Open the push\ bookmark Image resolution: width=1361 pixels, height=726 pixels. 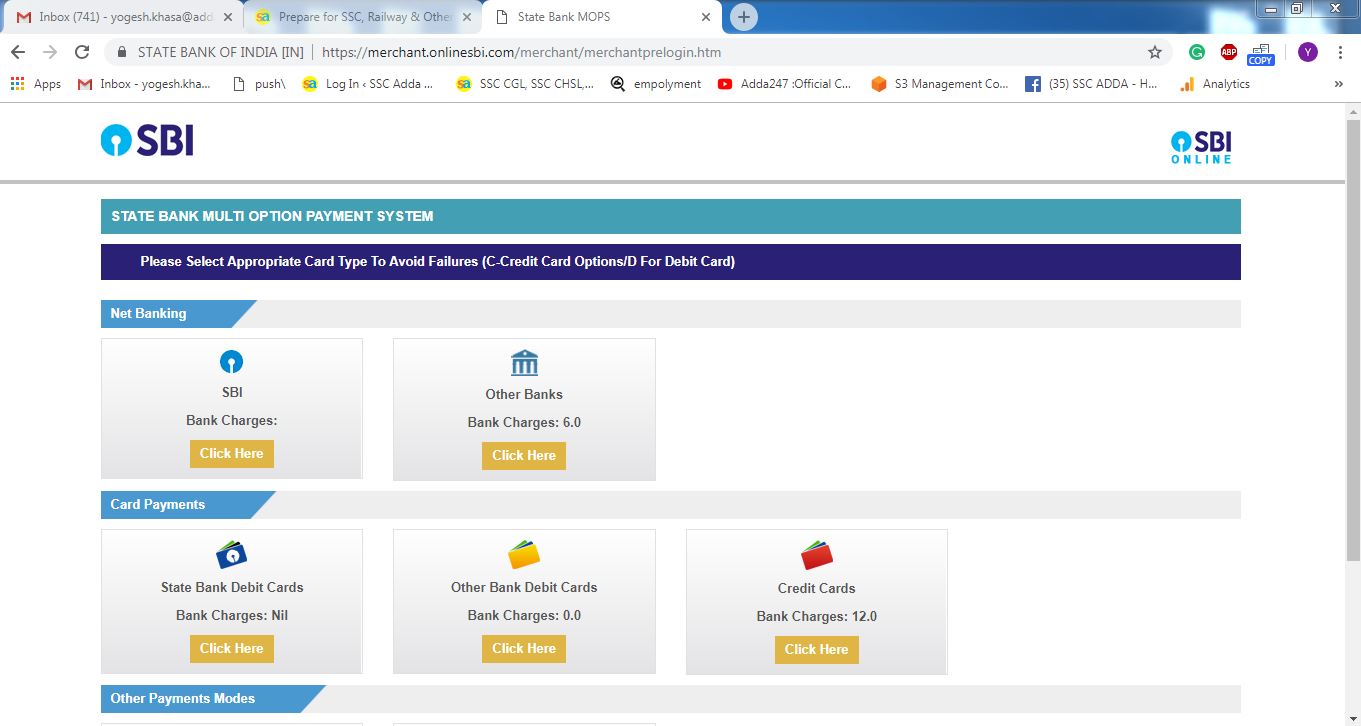pos(259,84)
